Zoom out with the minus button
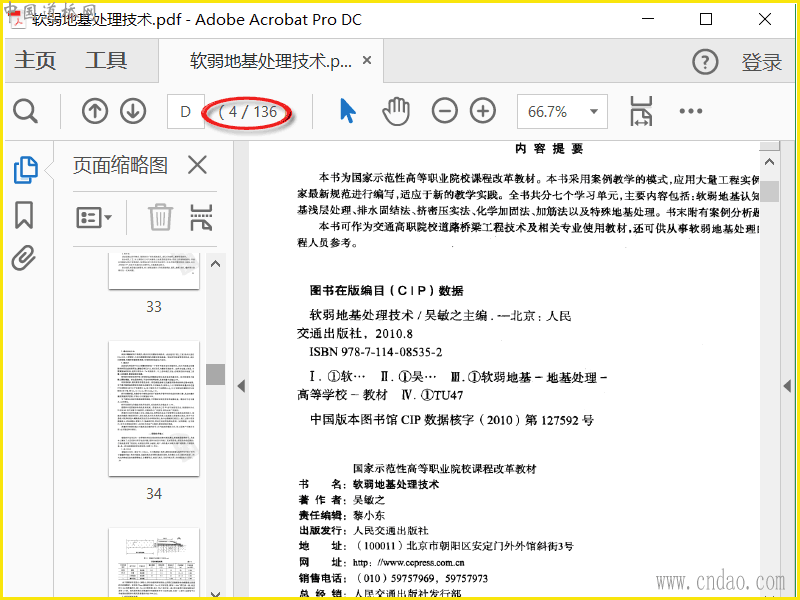Viewport: 800px width, 600px height. pos(444,111)
